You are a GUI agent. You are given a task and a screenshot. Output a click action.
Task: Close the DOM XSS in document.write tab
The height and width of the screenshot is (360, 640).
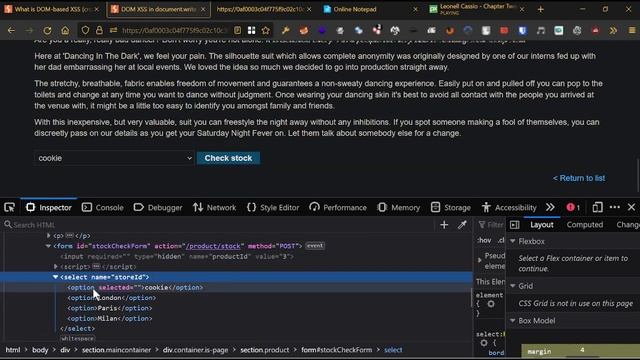click(x=203, y=9)
